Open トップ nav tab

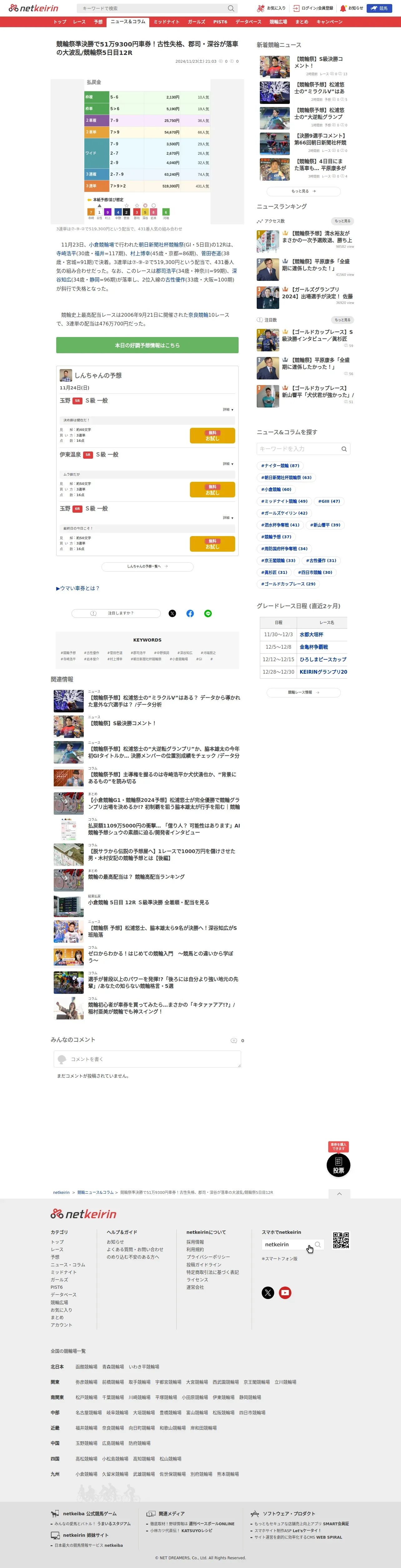[x=60, y=22]
